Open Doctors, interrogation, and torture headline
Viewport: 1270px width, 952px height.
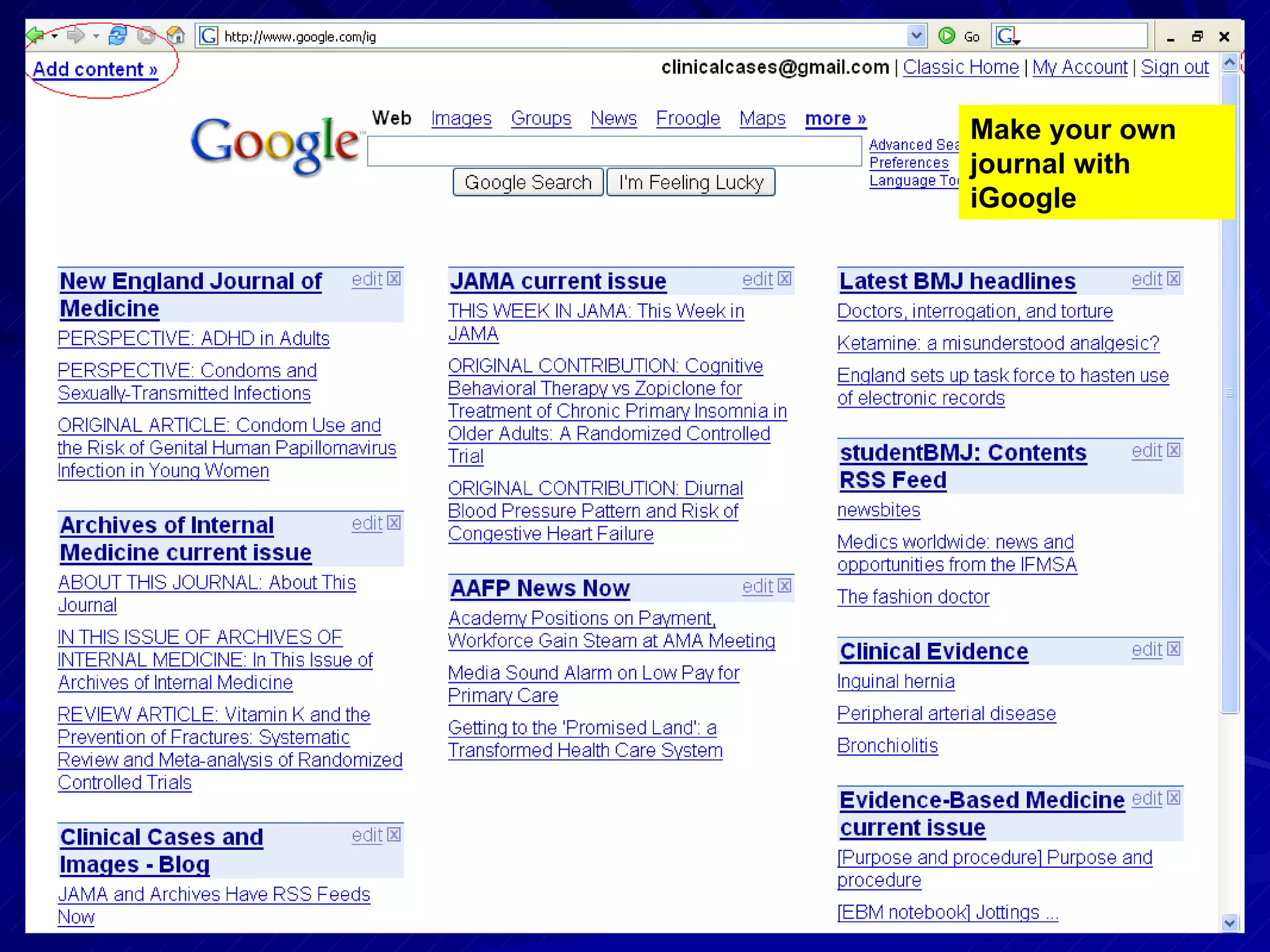tap(975, 311)
